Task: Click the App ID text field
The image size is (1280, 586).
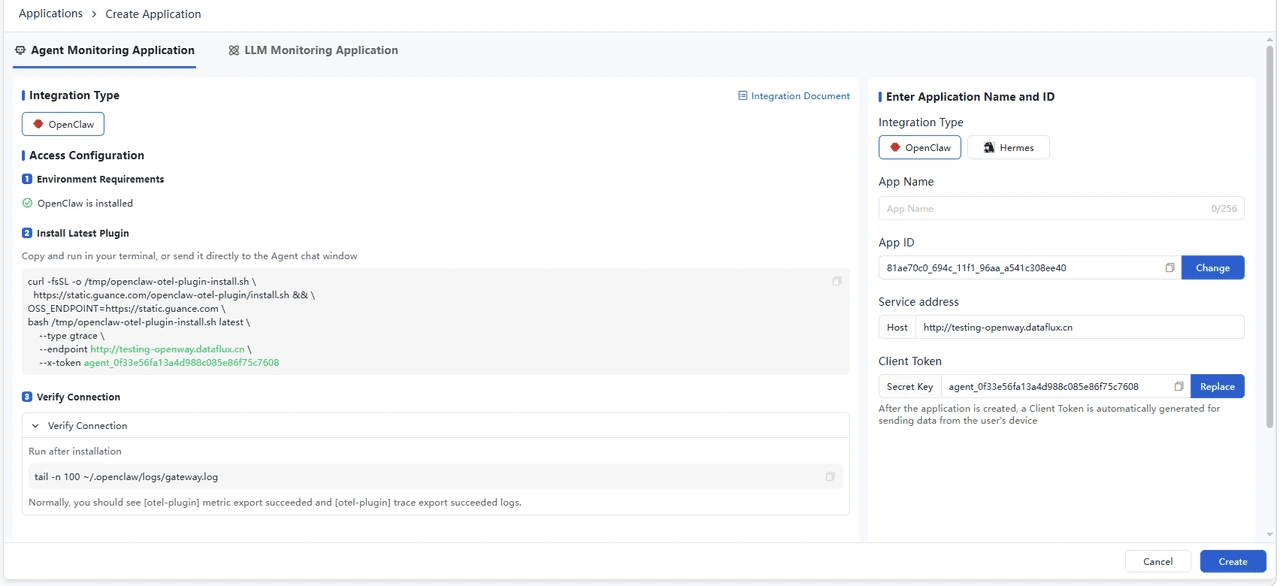Action: coord(1030,268)
